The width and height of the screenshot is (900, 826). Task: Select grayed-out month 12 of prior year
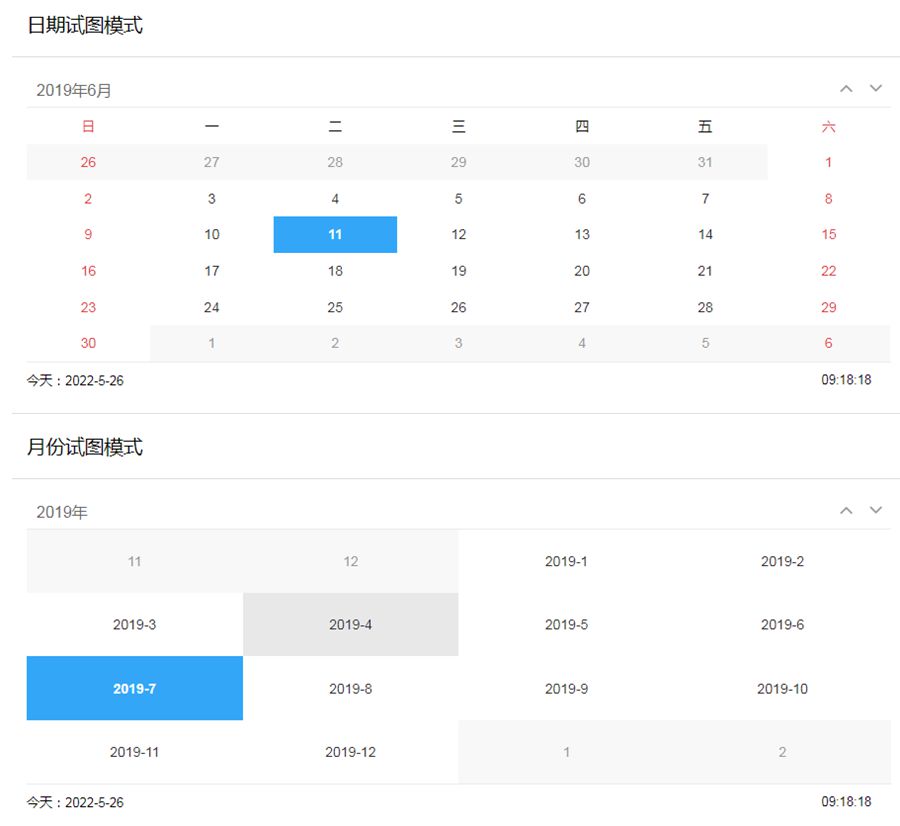pyautogui.click(x=350, y=561)
